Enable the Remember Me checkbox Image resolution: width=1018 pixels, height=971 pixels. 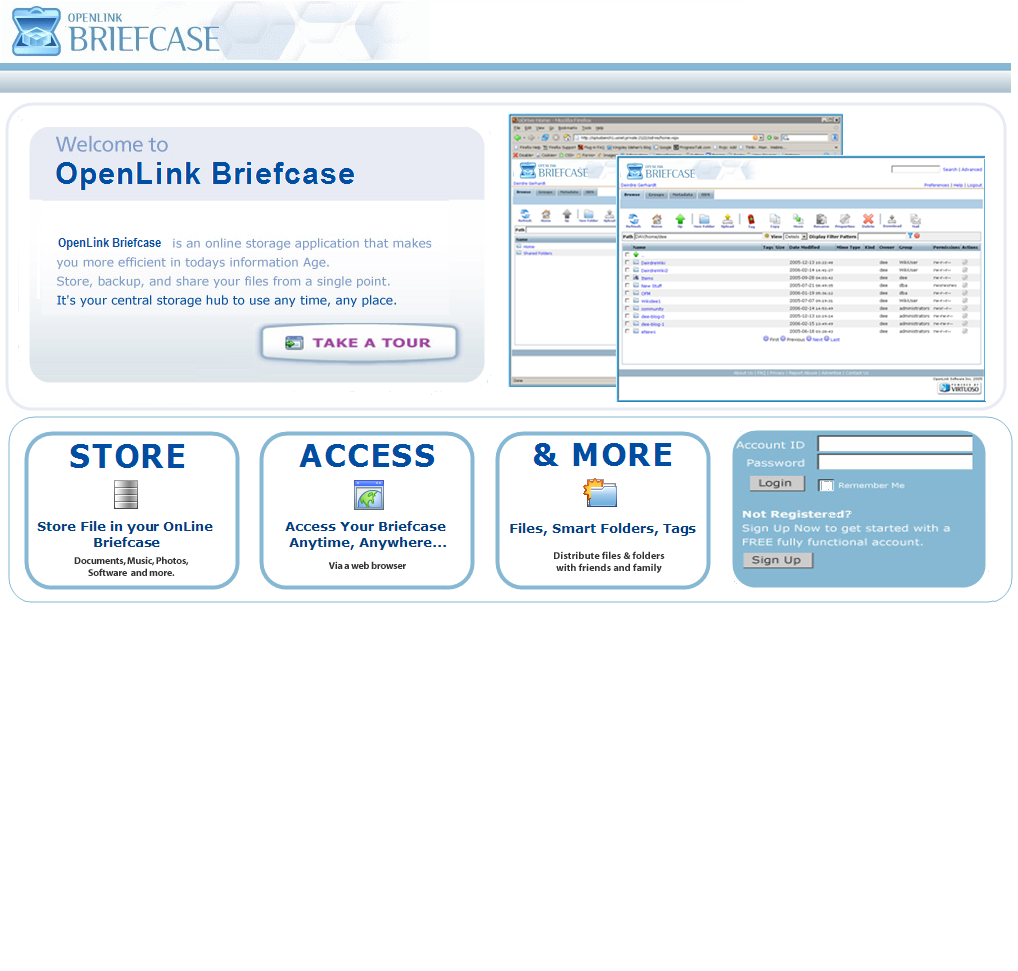click(x=826, y=485)
